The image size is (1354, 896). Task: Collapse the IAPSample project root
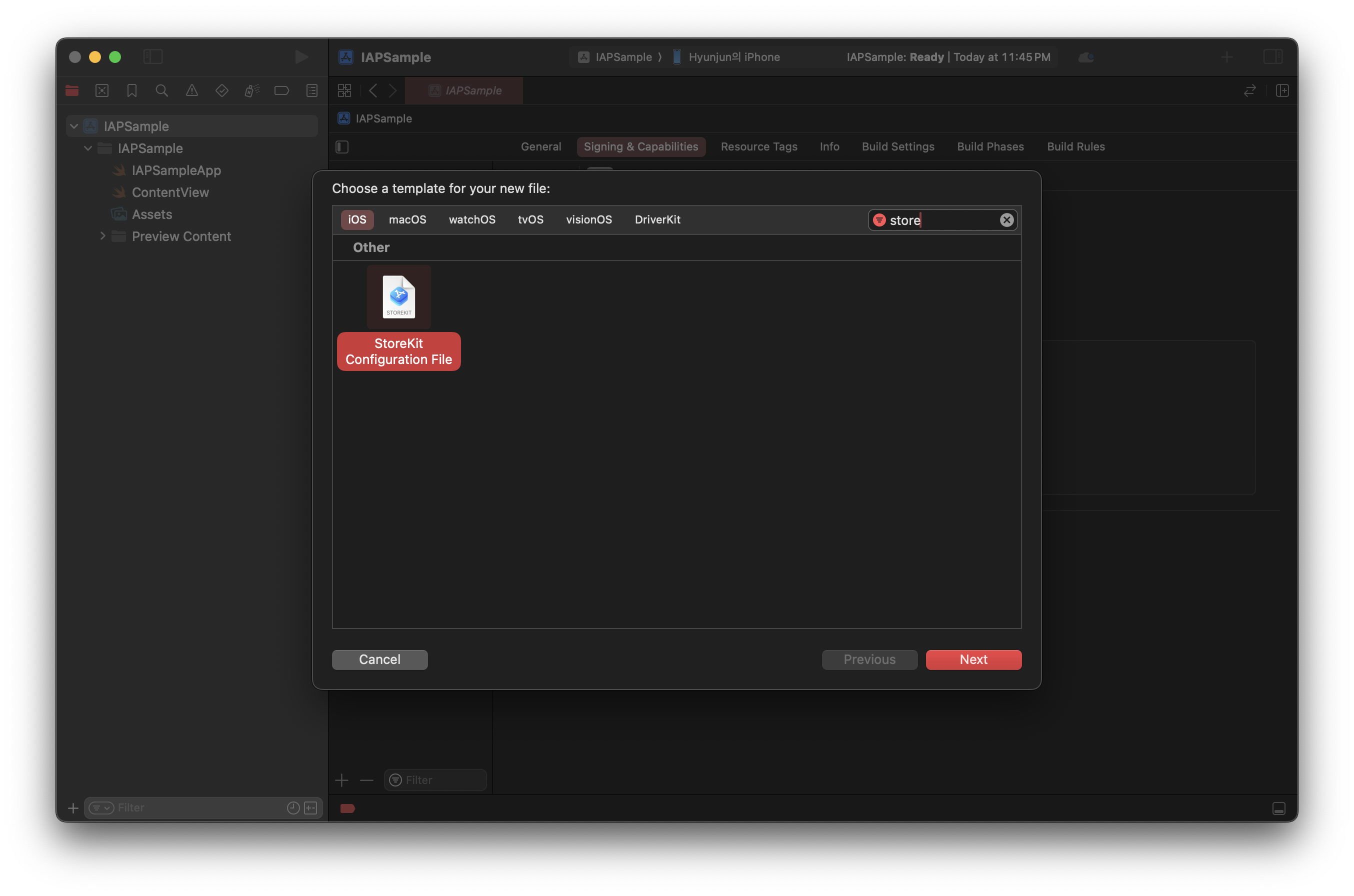point(74,126)
